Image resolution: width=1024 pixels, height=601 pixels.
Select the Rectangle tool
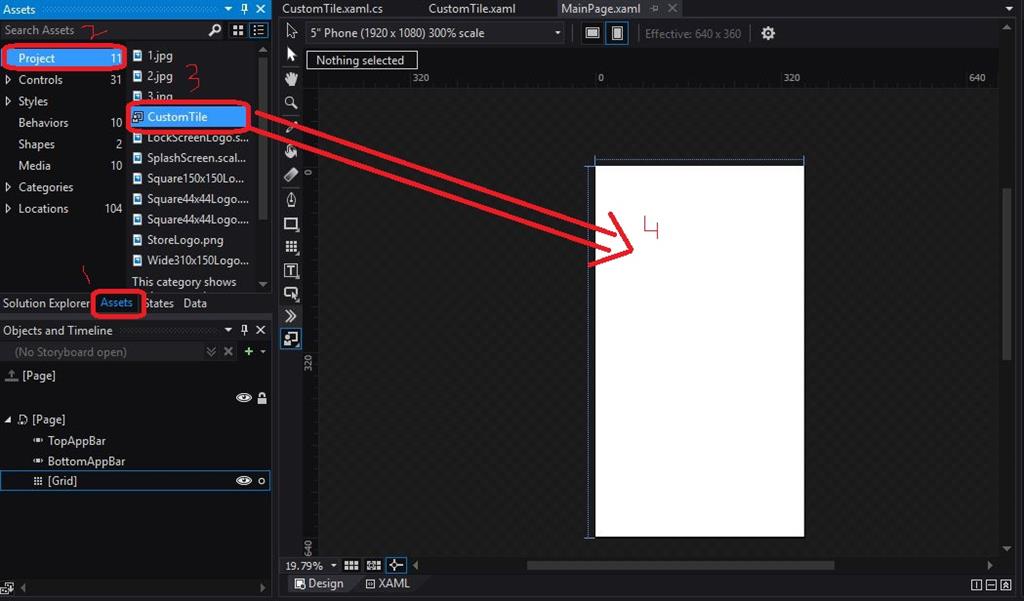291,224
